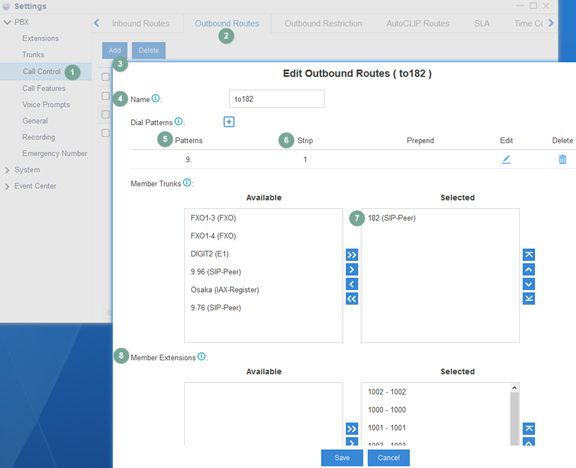576x468 pixels.
Task: Open the Settings gear icon in title bar
Action: pyautogui.click(x=6, y=6)
